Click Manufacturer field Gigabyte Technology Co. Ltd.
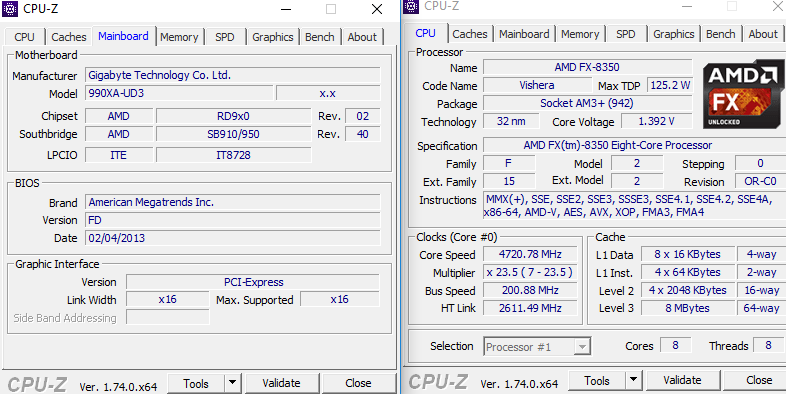The height and width of the screenshot is (394, 786). [233, 75]
